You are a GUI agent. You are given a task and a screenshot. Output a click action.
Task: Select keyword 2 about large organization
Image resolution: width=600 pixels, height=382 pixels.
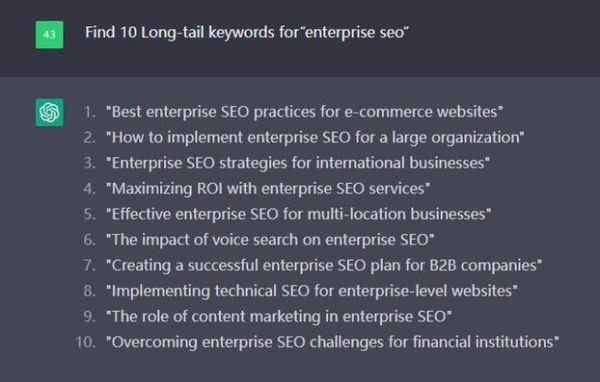coord(315,137)
